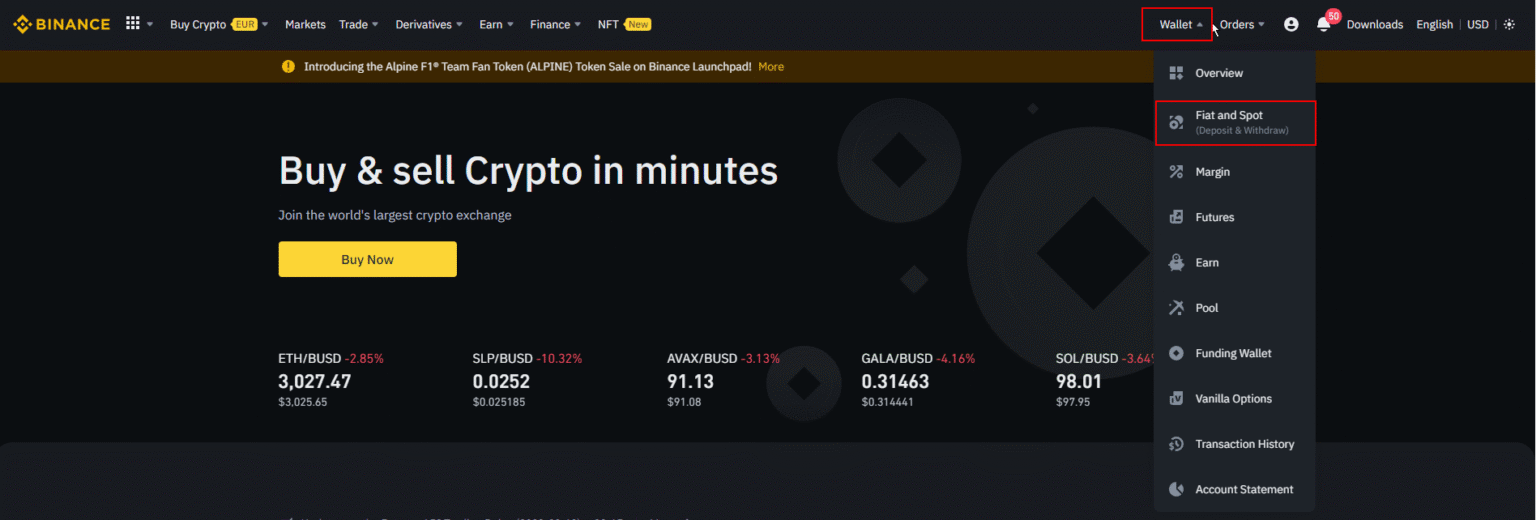The width and height of the screenshot is (1536, 520).
Task: Toggle the light/dark theme switch
Action: (1509, 24)
